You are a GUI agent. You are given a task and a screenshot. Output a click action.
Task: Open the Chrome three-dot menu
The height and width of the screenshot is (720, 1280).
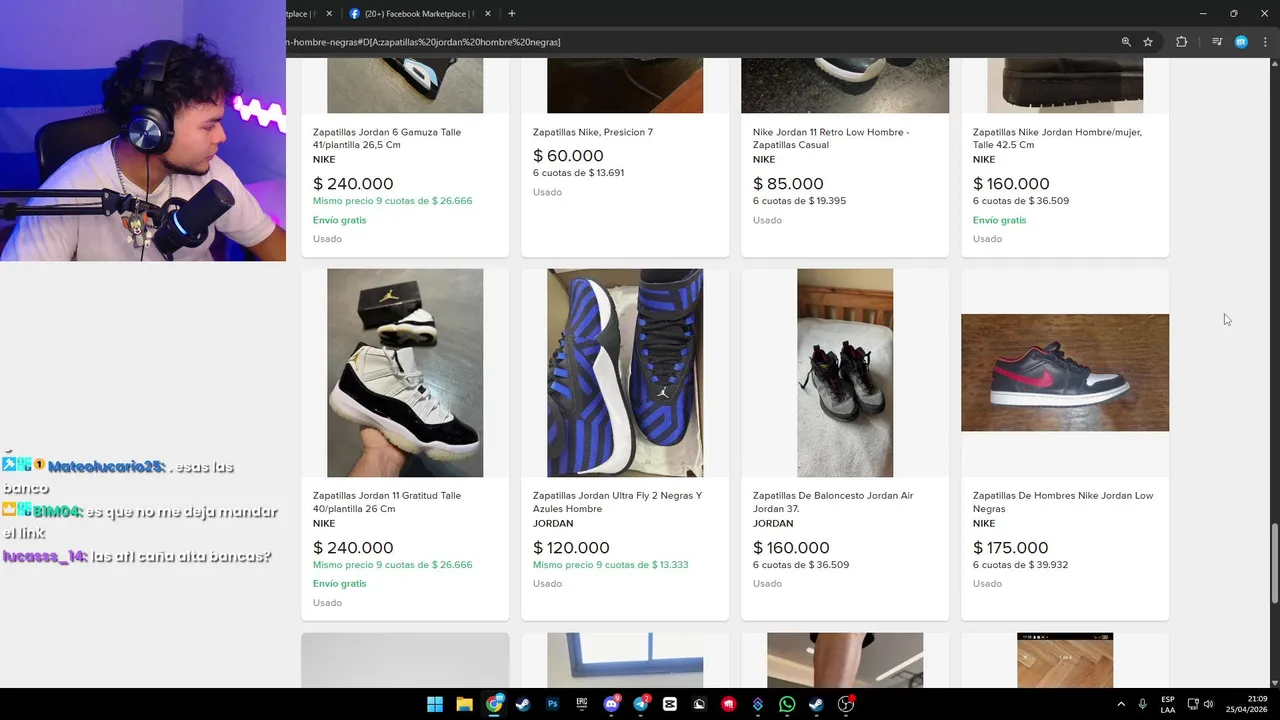[x=1265, y=42]
